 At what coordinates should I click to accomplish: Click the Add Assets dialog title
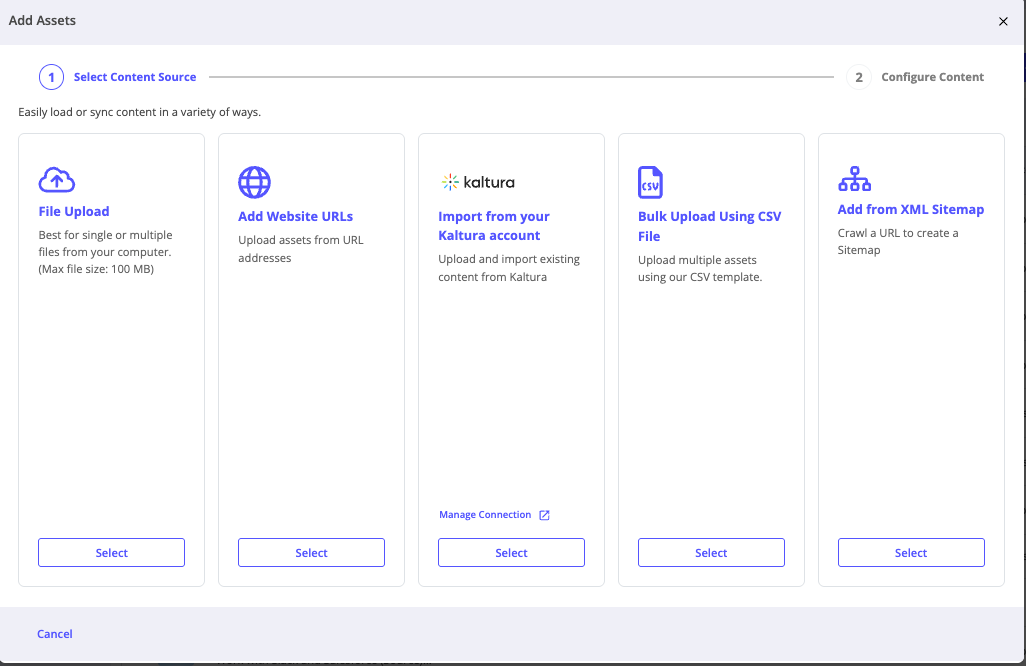[43, 20]
